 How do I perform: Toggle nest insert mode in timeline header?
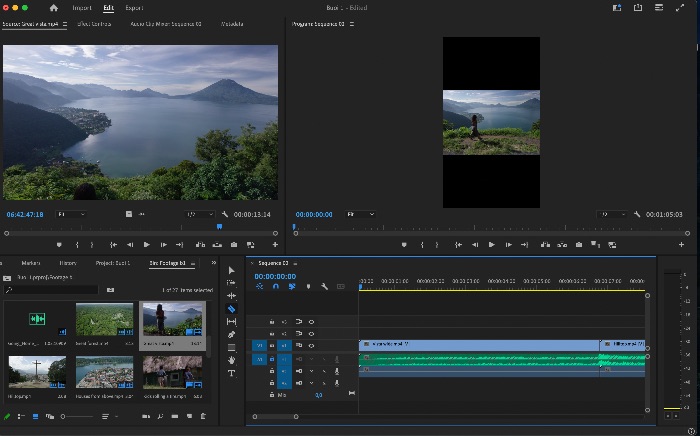(x=259, y=287)
